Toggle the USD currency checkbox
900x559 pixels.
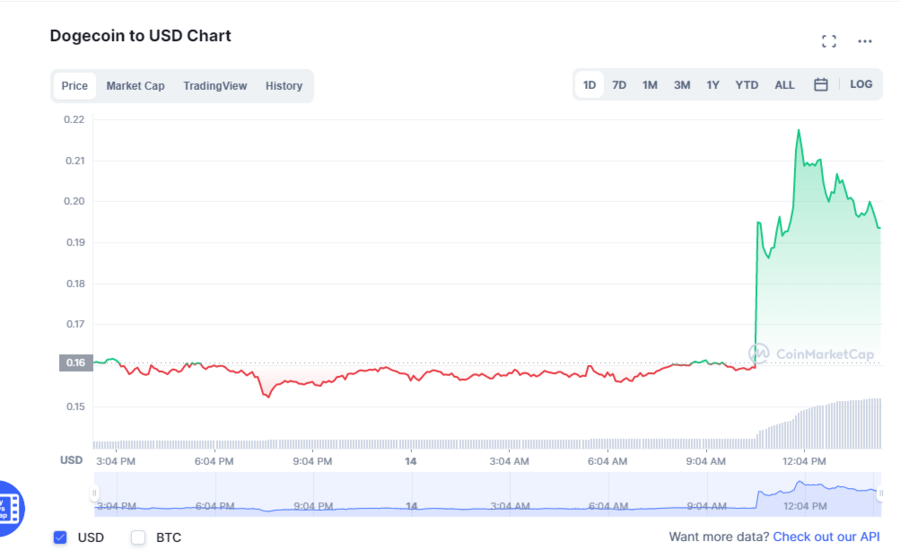[x=60, y=537]
